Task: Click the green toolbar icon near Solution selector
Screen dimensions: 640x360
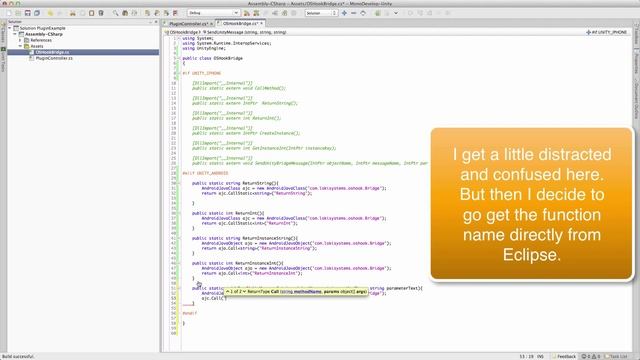Action: pyautogui.click(x=378, y=13)
